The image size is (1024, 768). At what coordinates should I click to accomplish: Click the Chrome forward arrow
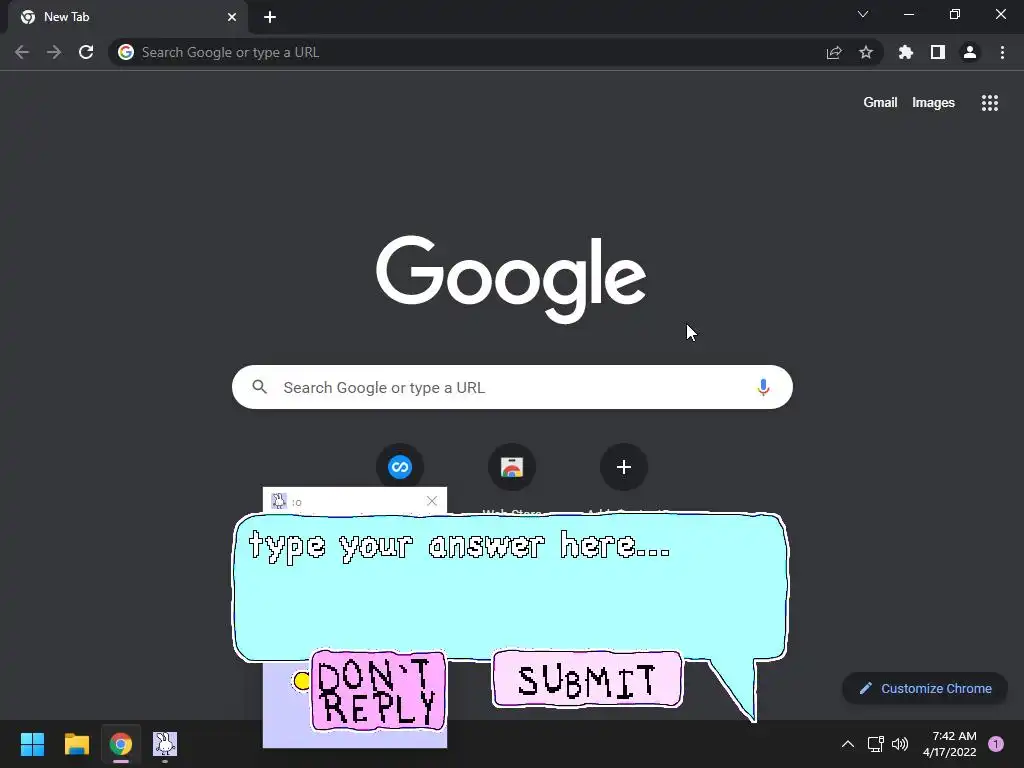click(54, 52)
